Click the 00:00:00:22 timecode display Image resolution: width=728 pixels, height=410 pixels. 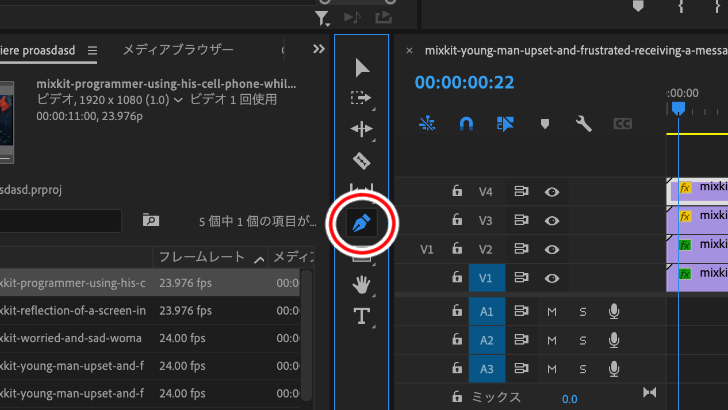pos(464,83)
